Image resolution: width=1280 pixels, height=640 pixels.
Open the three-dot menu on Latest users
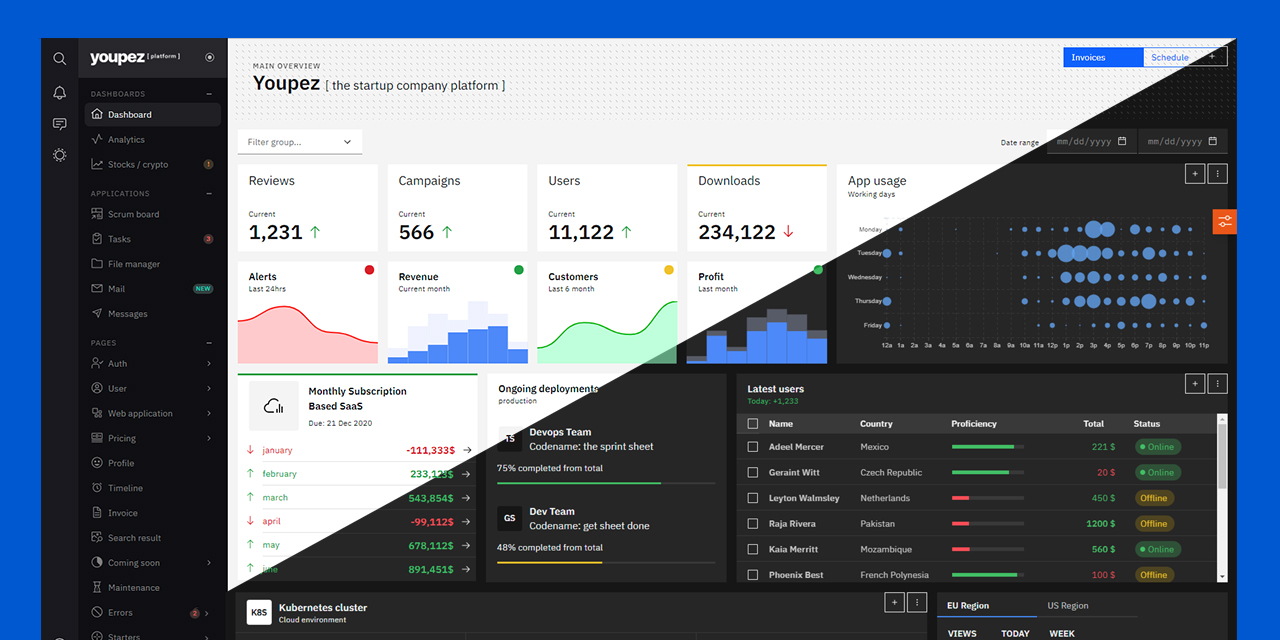click(1217, 384)
